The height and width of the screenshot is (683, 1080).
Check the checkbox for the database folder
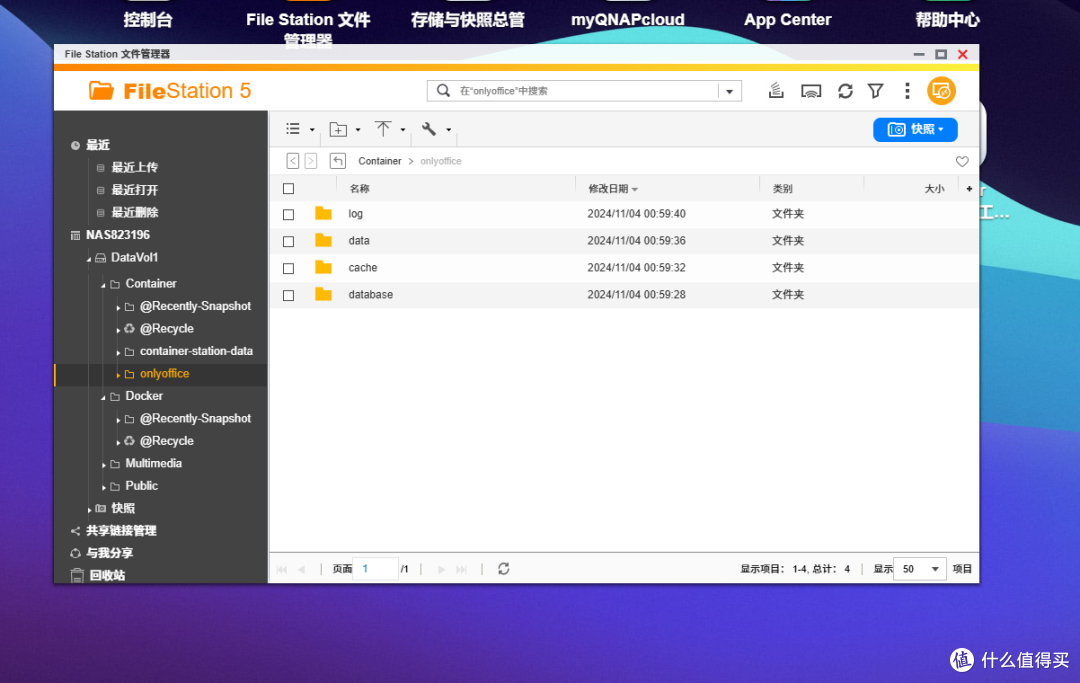[288, 295]
